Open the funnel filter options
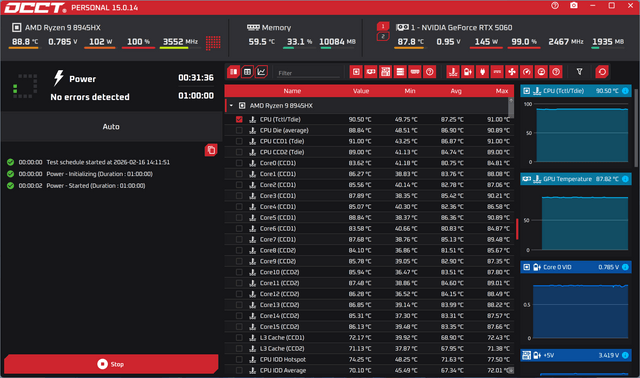 579,72
